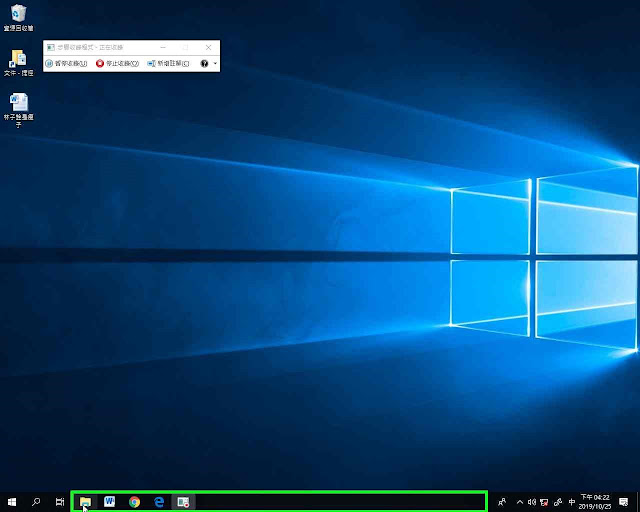Open the volume speaker control
This screenshot has width=640, height=512.
pyautogui.click(x=531, y=502)
